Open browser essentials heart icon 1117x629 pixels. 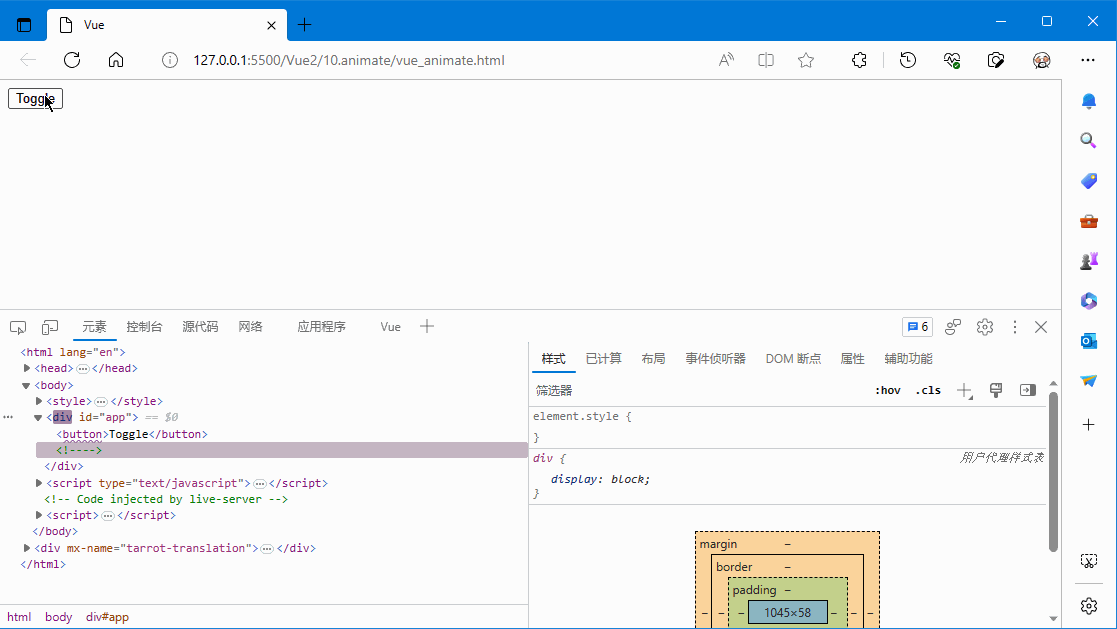[952, 60]
